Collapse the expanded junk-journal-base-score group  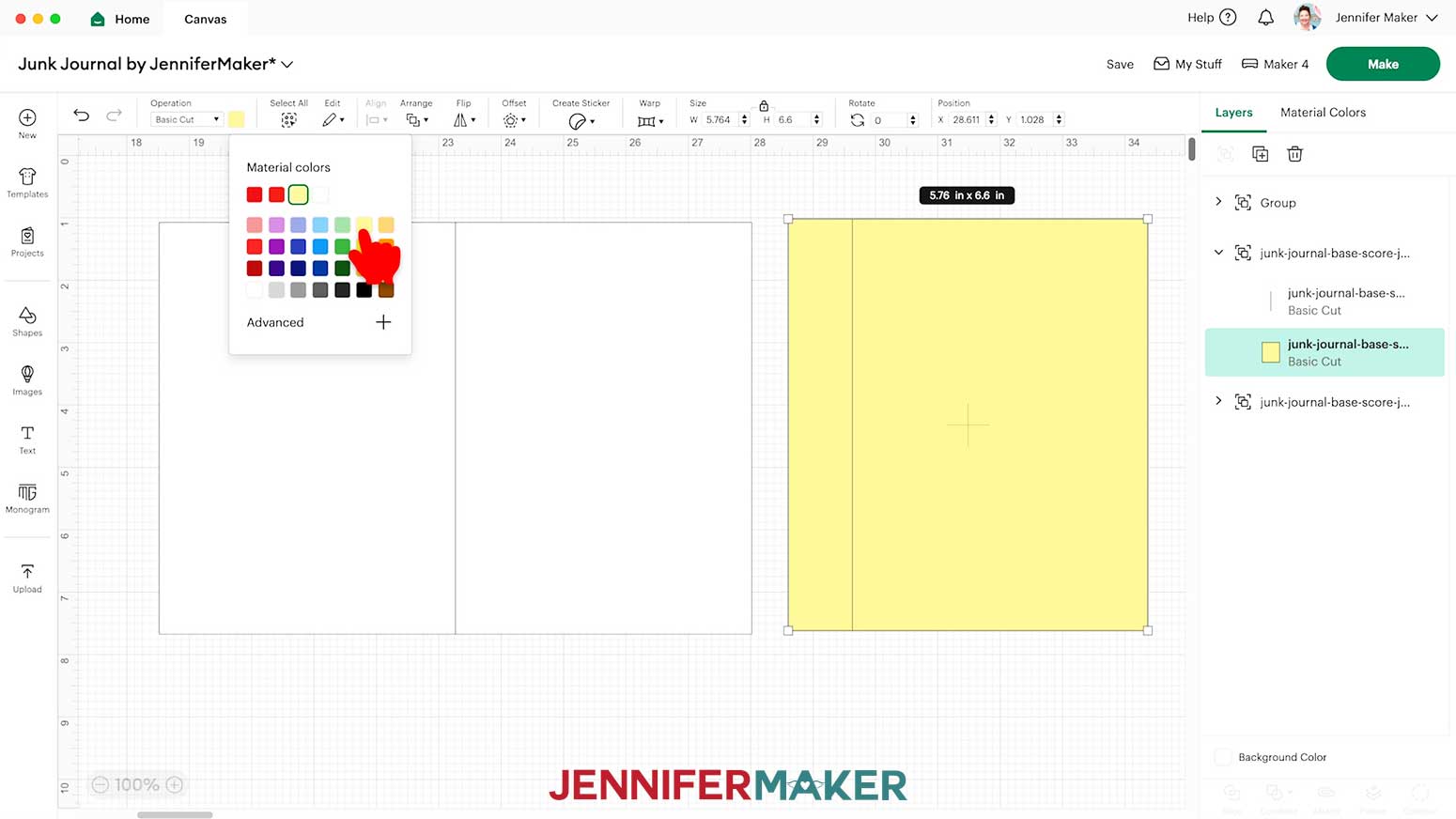pyautogui.click(x=1218, y=253)
